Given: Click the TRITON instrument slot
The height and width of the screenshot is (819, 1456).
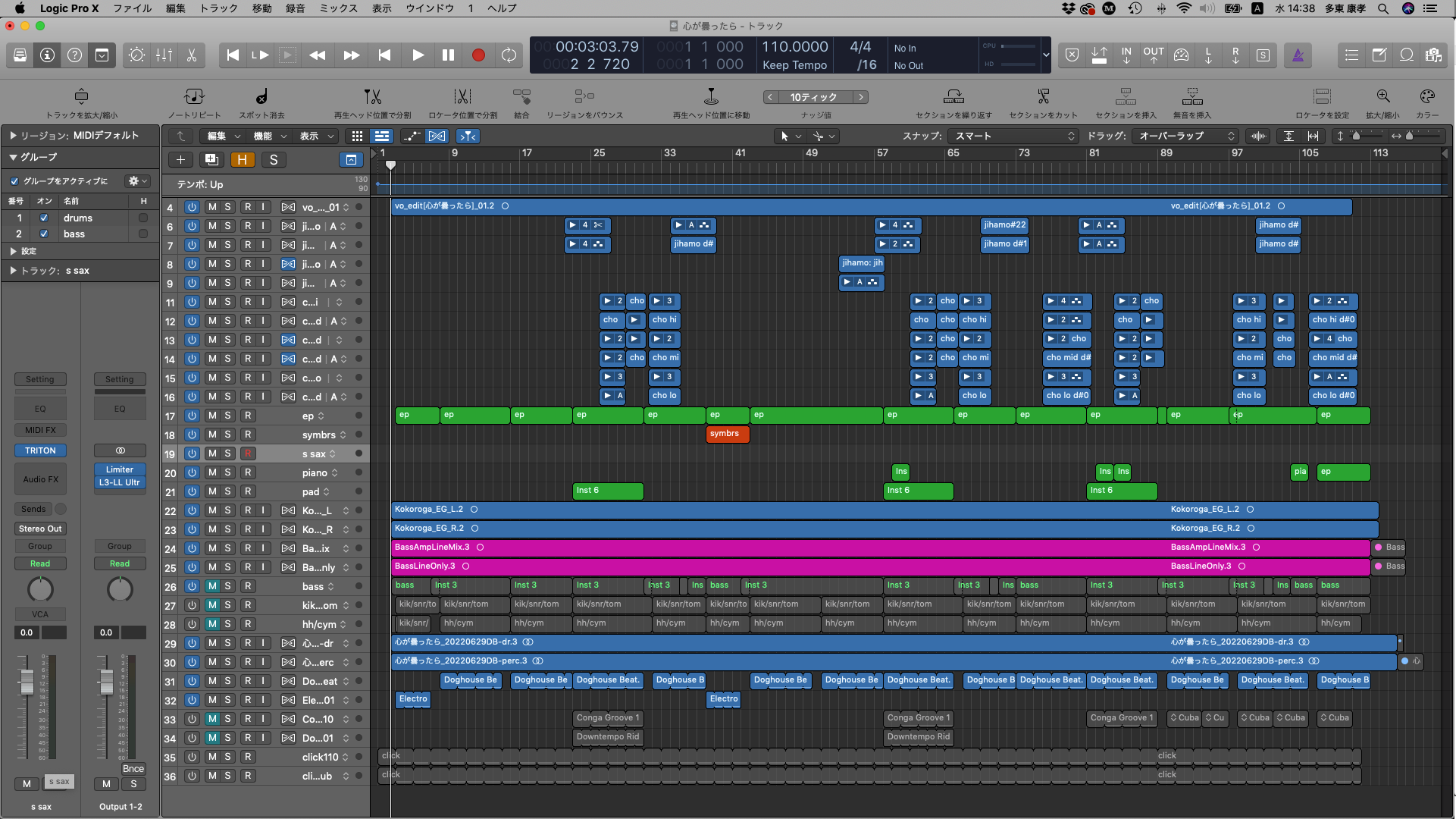Looking at the screenshot, I should [40, 450].
